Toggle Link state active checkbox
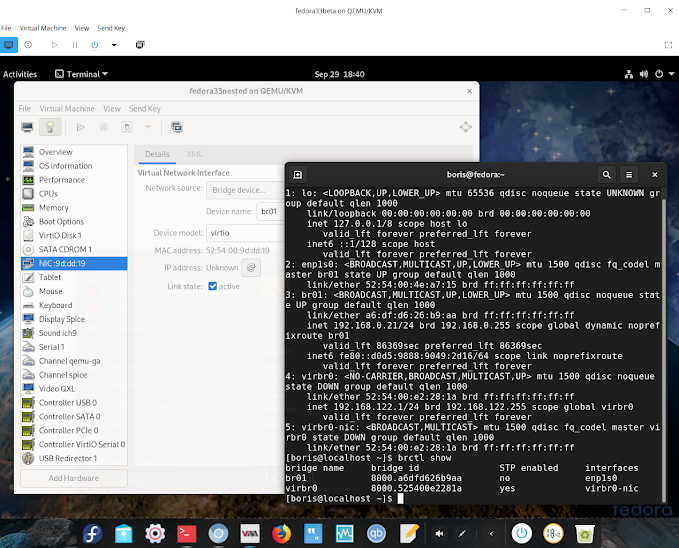679x548 pixels. click(x=213, y=286)
